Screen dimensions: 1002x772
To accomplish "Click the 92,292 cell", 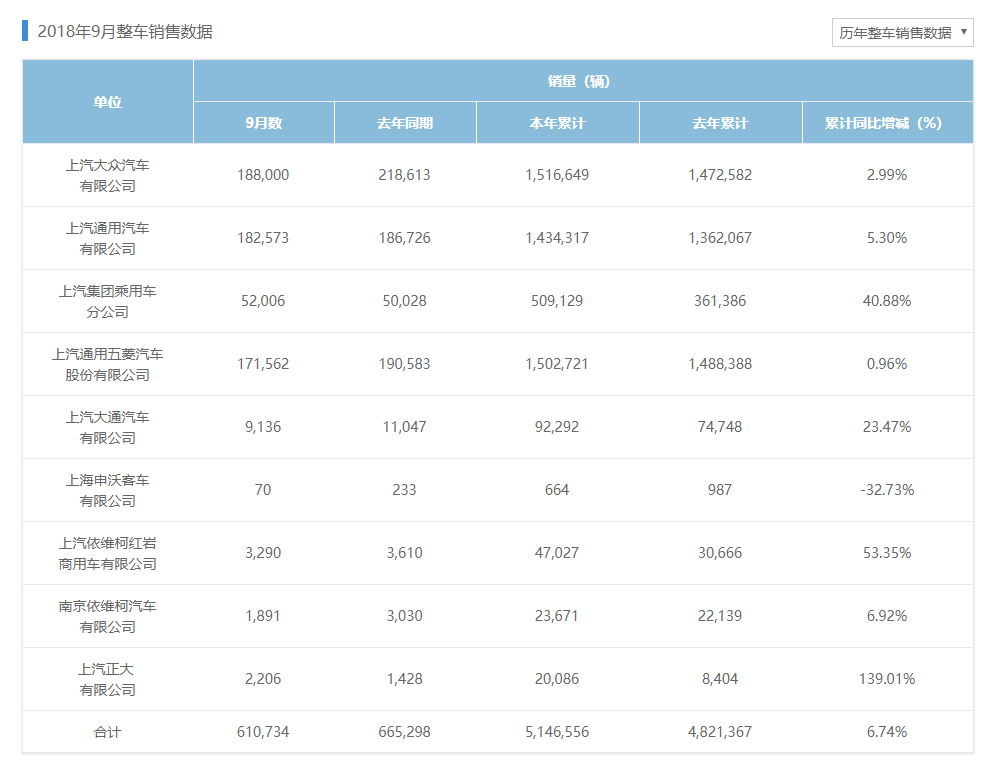I will [557, 428].
